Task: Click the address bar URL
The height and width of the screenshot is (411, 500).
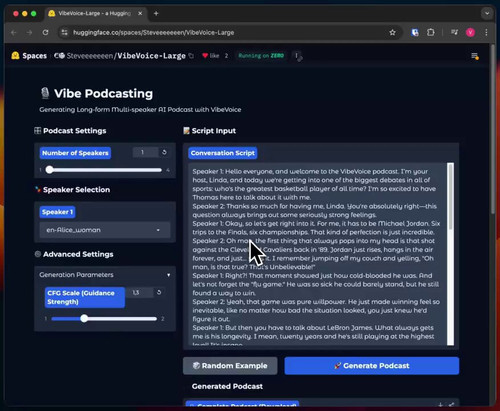Action: 153,33
